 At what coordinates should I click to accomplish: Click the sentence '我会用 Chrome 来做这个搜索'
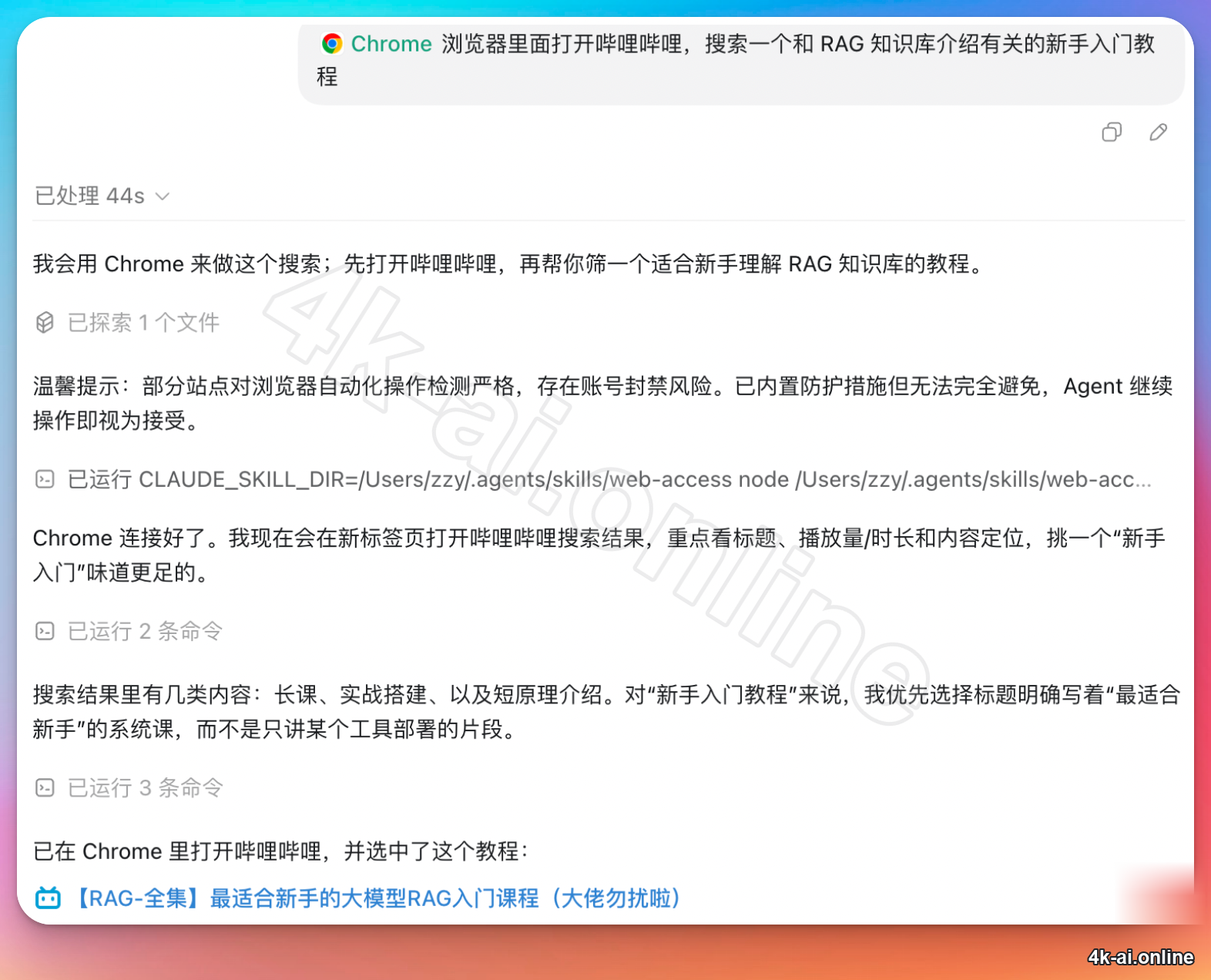pyautogui.click(x=509, y=264)
